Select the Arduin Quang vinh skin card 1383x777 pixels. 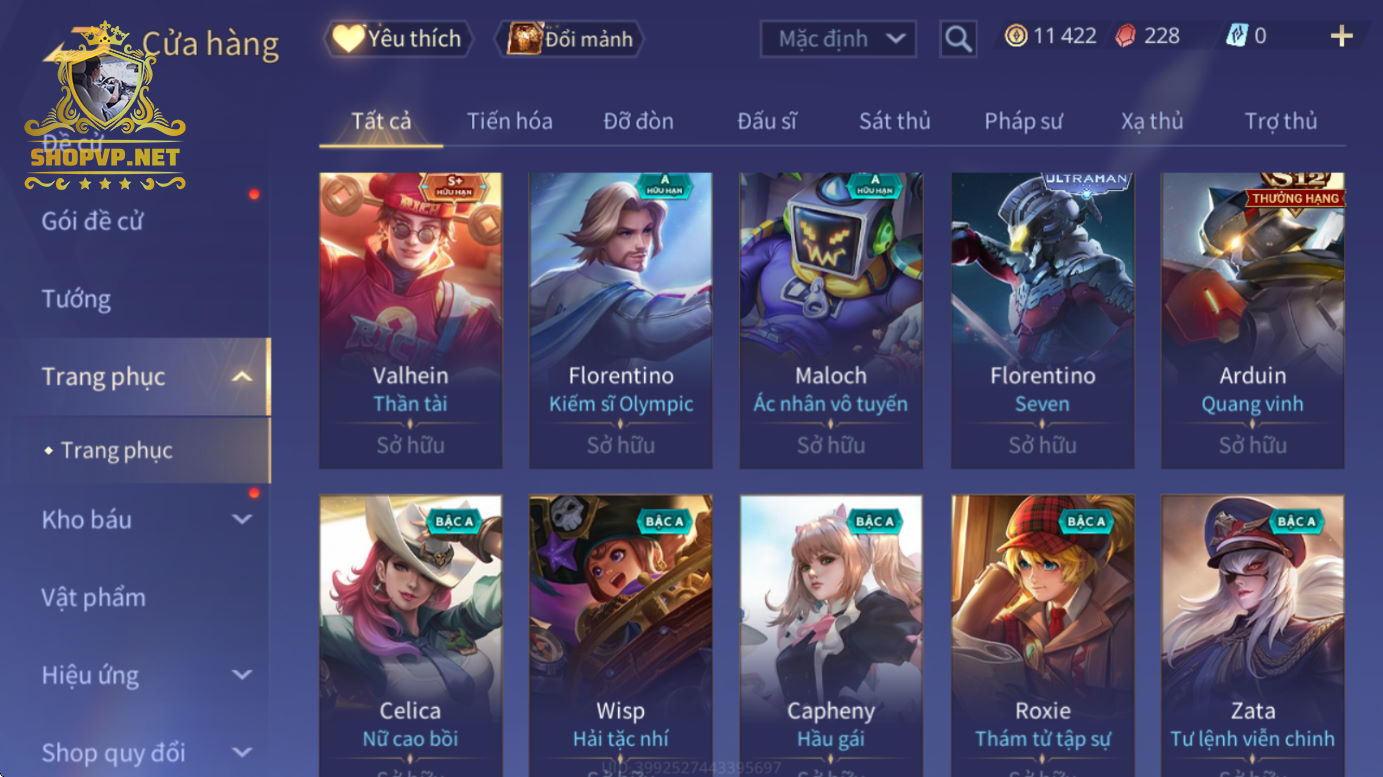pyautogui.click(x=1252, y=320)
